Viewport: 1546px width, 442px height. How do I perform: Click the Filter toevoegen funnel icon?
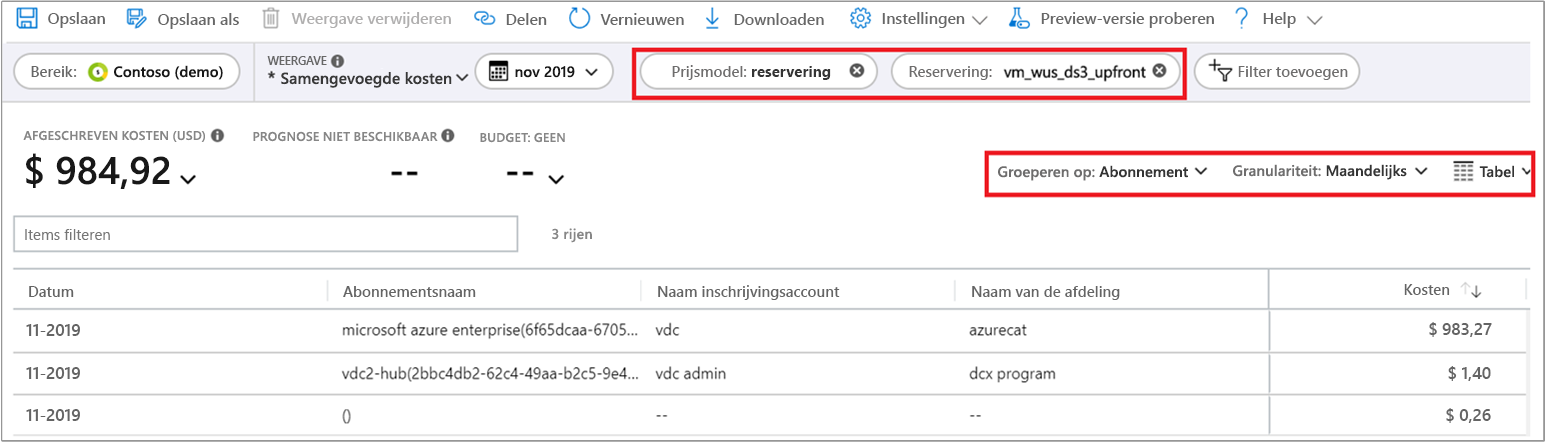pyautogui.click(x=1220, y=71)
